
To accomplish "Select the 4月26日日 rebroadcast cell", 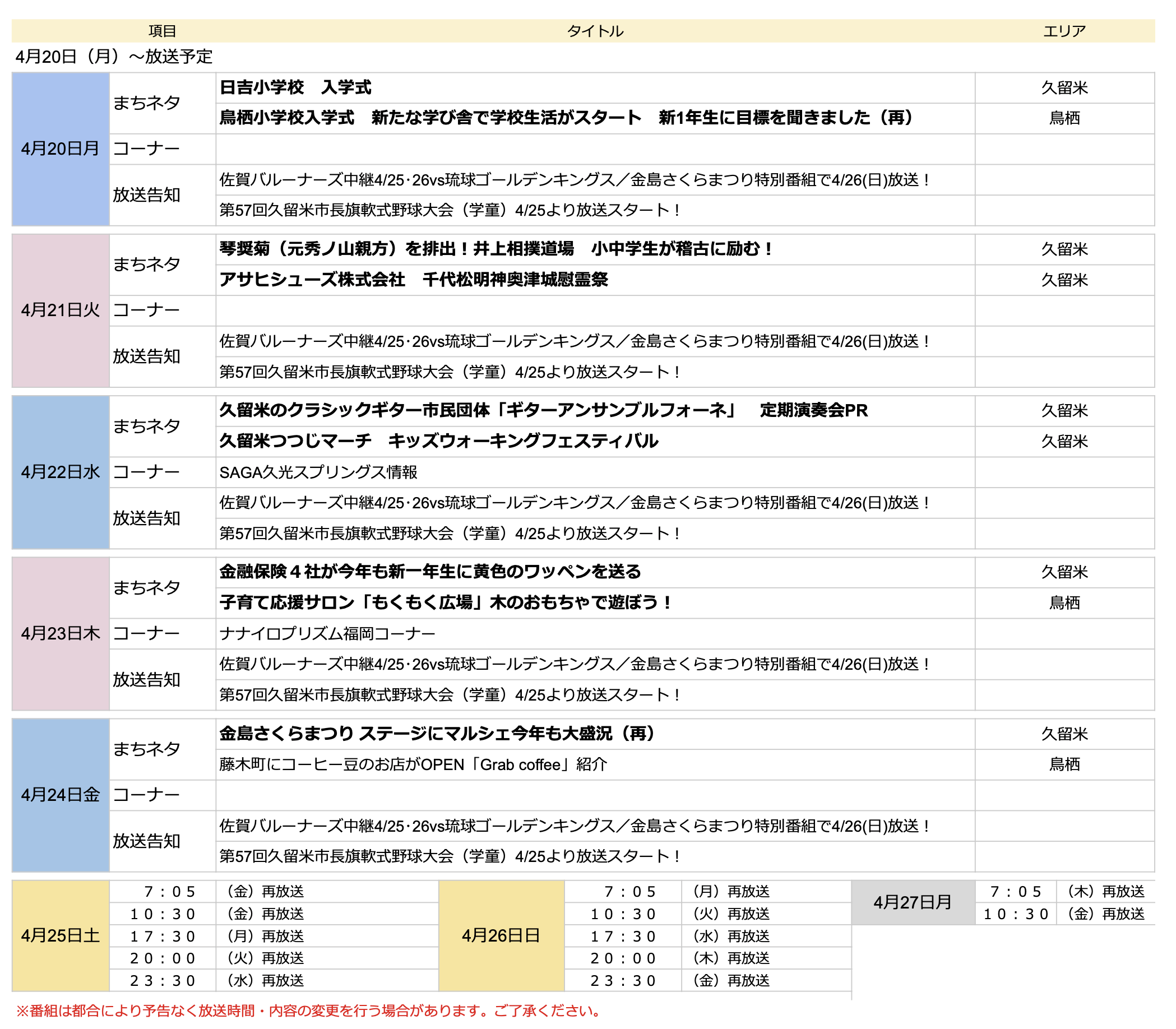I will (501, 935).
